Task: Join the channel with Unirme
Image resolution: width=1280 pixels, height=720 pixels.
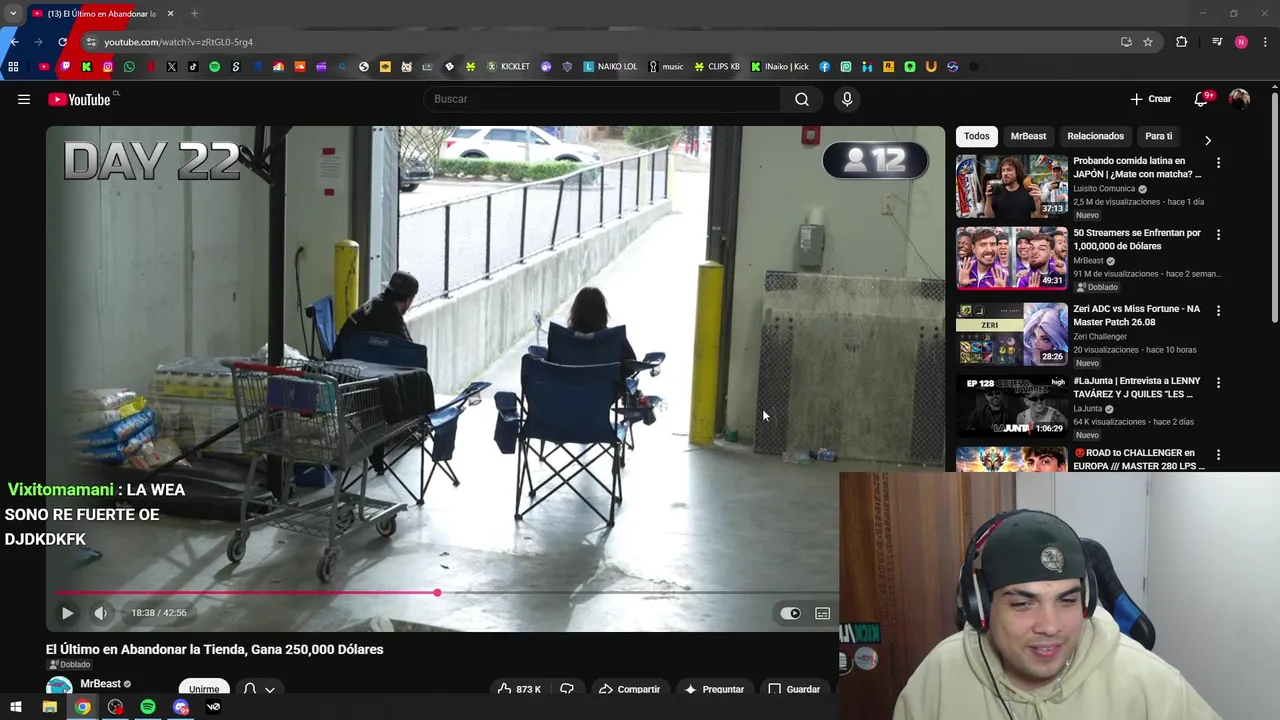Action: pos(204,689)
